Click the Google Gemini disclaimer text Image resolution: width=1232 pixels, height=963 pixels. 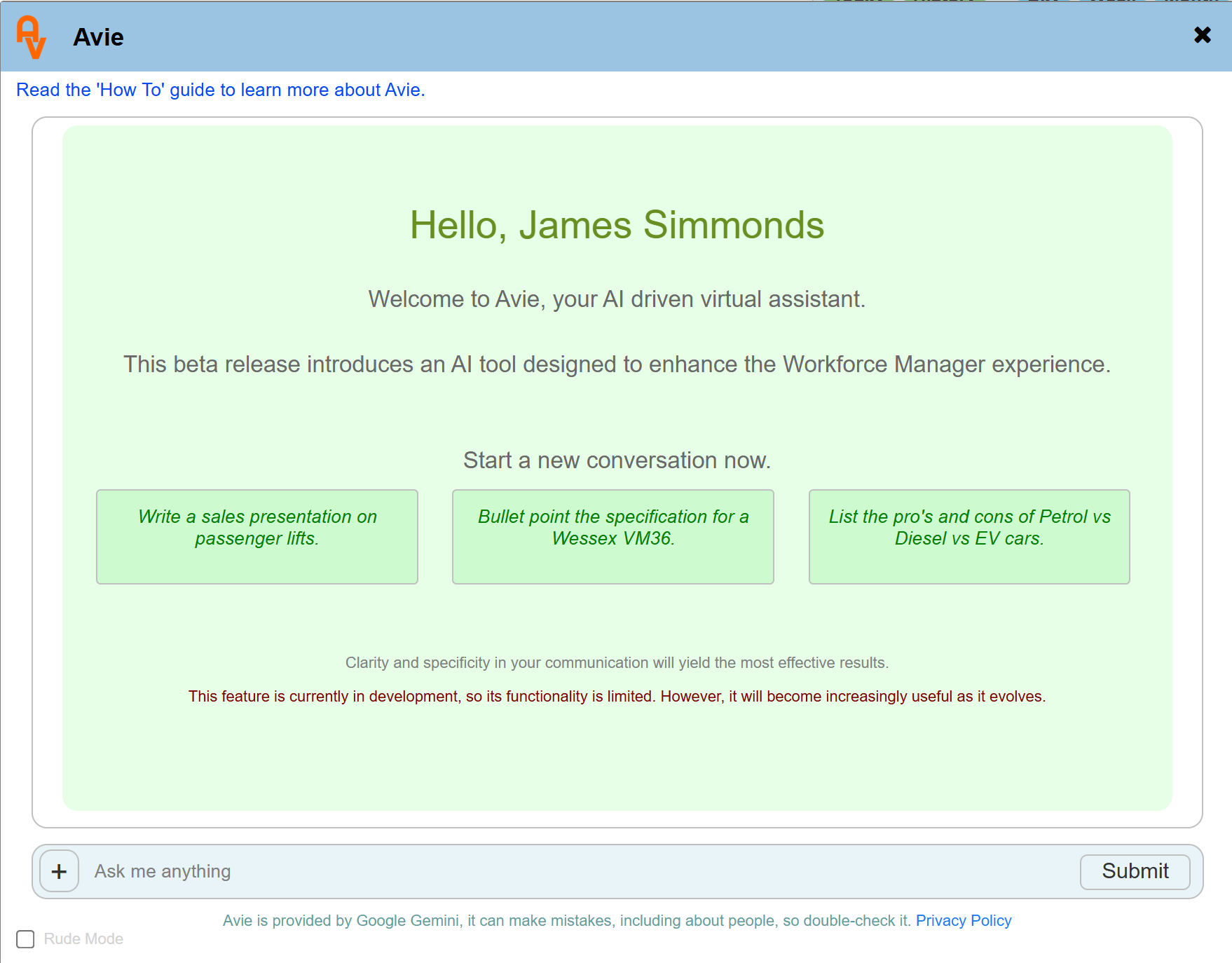coord(566,920)
